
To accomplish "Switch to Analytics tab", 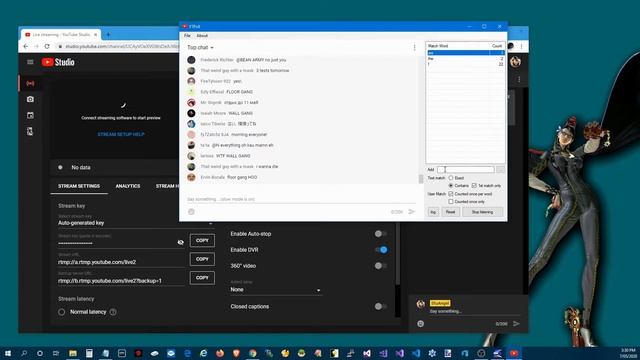I will tap(128, 186).
